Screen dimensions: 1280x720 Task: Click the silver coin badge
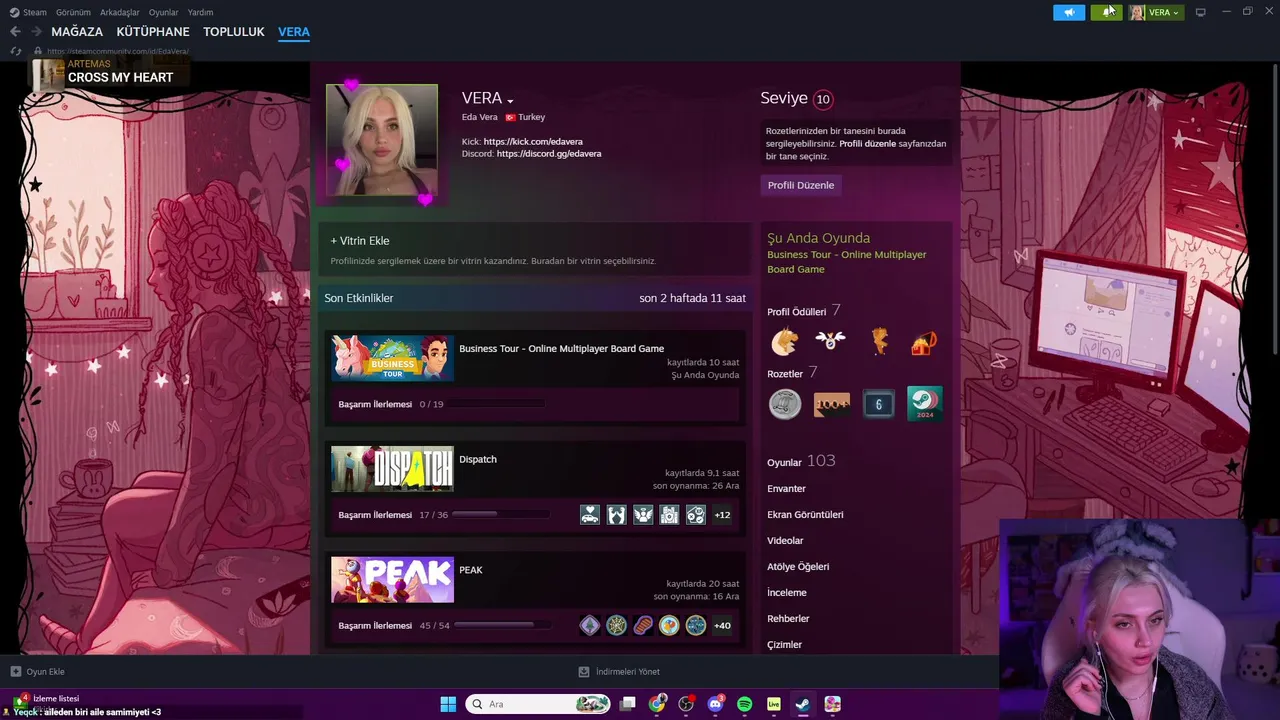(785, 404)
